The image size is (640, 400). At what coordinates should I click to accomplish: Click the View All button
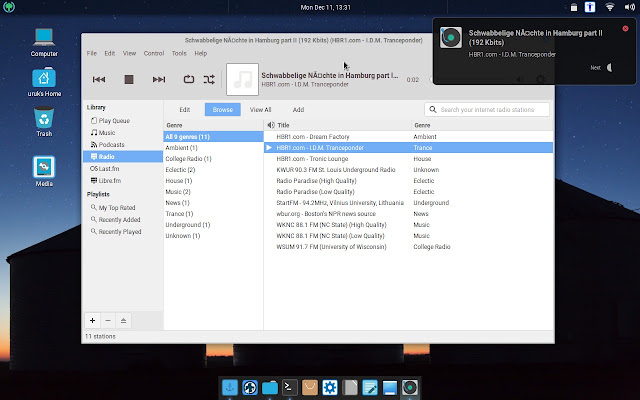tap(260, 109)
